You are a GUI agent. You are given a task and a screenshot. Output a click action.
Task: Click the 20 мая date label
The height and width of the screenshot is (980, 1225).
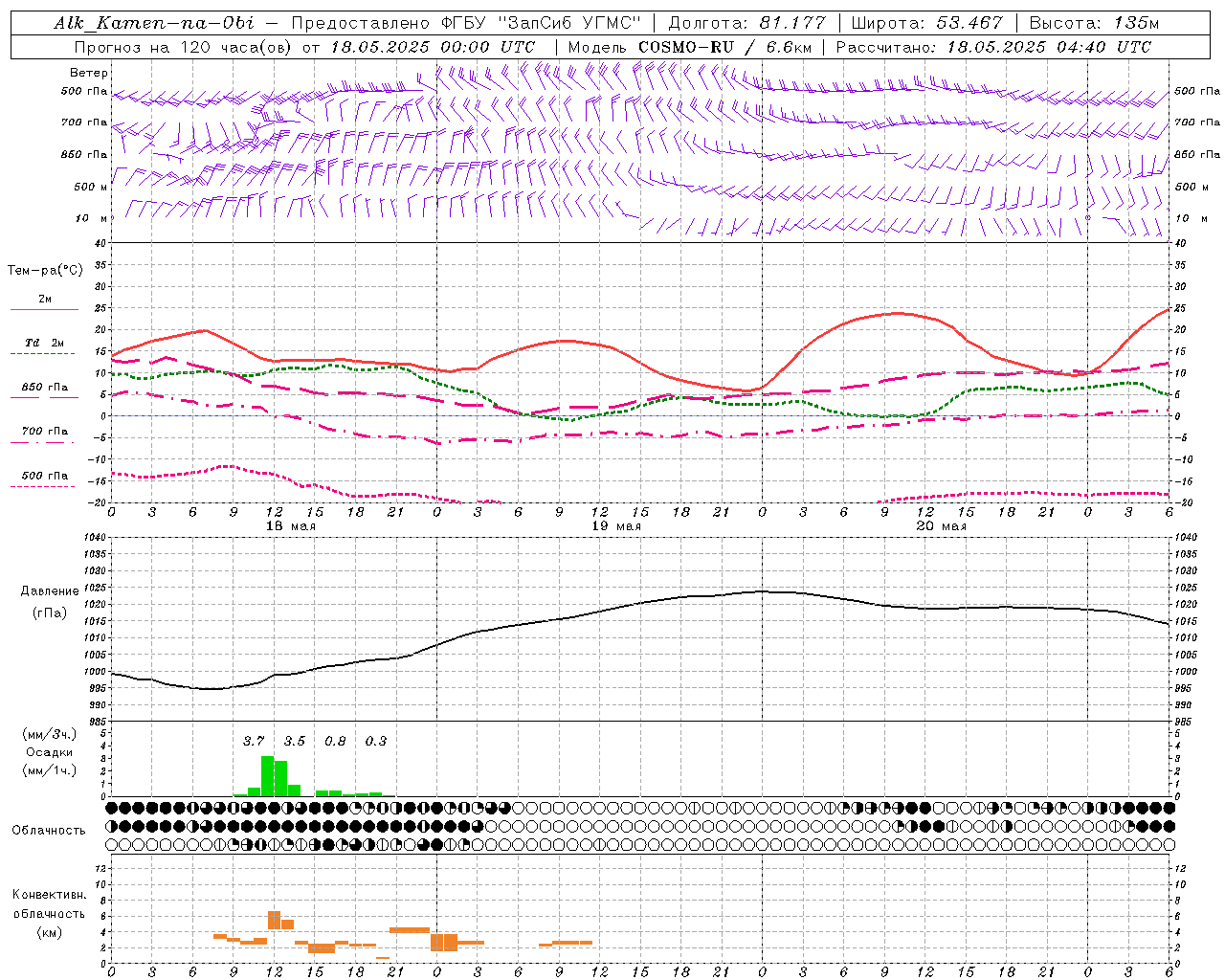[942, 526]
